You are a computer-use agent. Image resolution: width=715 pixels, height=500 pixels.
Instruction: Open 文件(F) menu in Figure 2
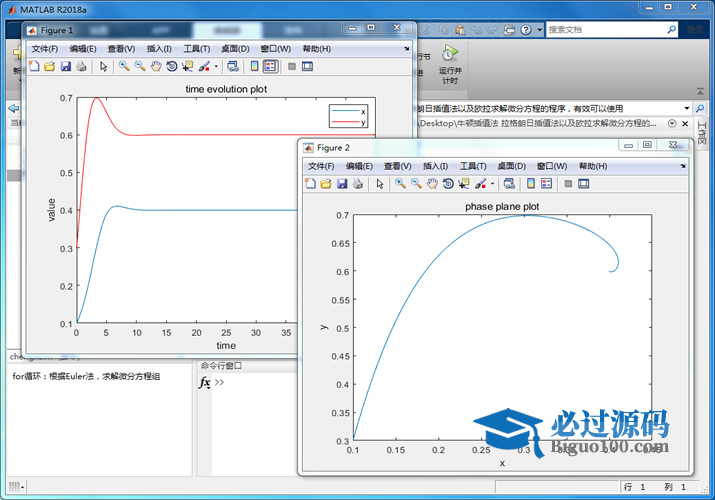tap(321, 166)
